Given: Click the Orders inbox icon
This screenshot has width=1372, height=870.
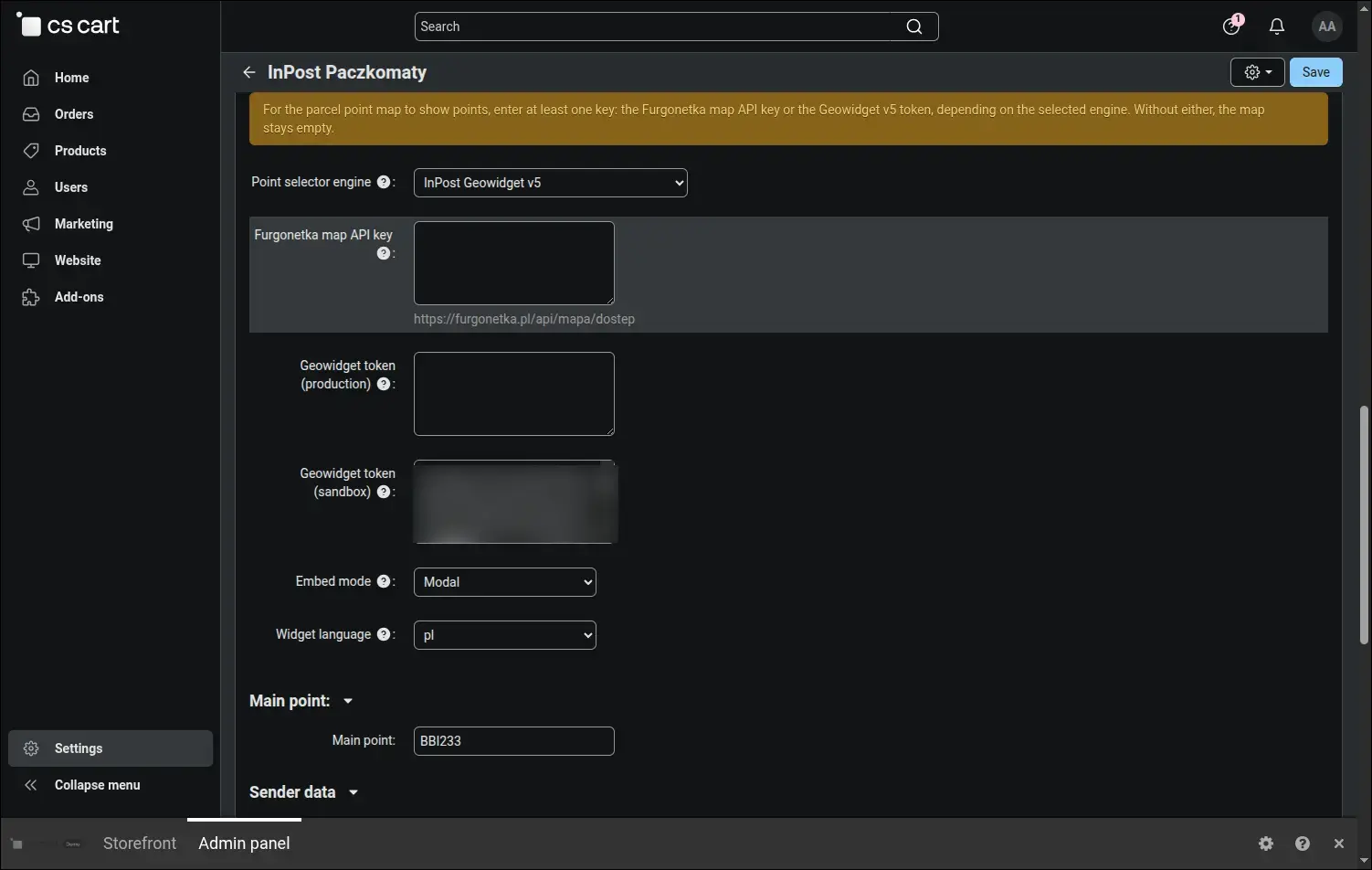Looking at the screenshot, I should (31, 114).
